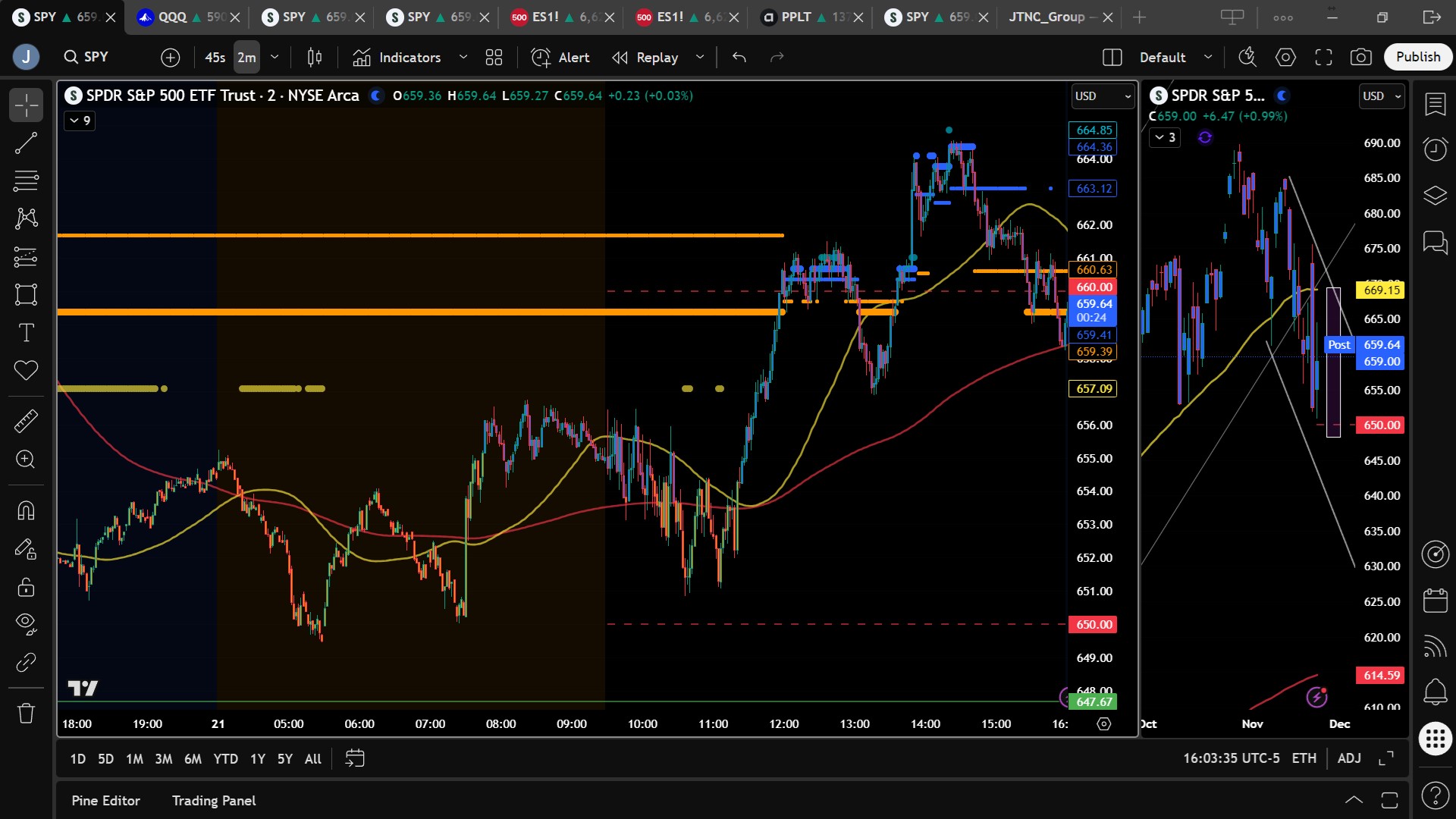Remove drawings with trash can icon
Screen dimensions: 1456x819
point(26,713)
